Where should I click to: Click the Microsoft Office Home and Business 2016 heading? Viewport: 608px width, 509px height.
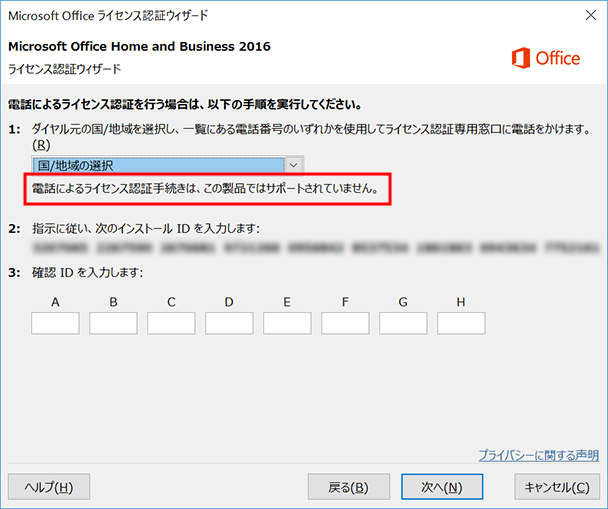click(x=139, y=47)
